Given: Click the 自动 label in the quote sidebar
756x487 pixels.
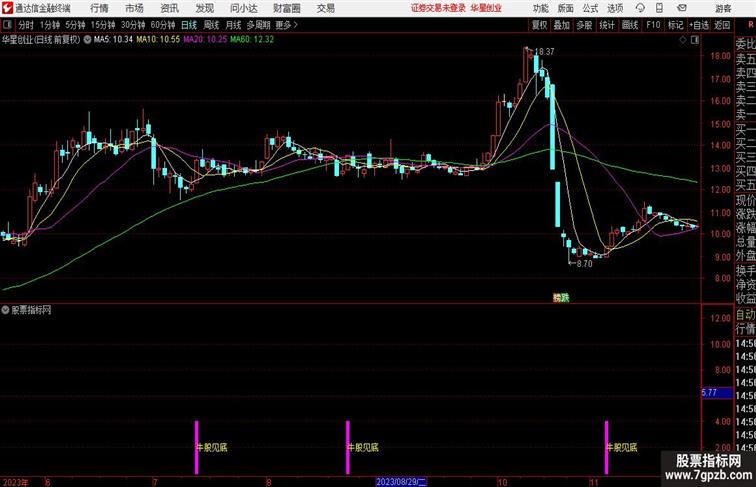Looking at the screenshot, I should tap(745, 315).
